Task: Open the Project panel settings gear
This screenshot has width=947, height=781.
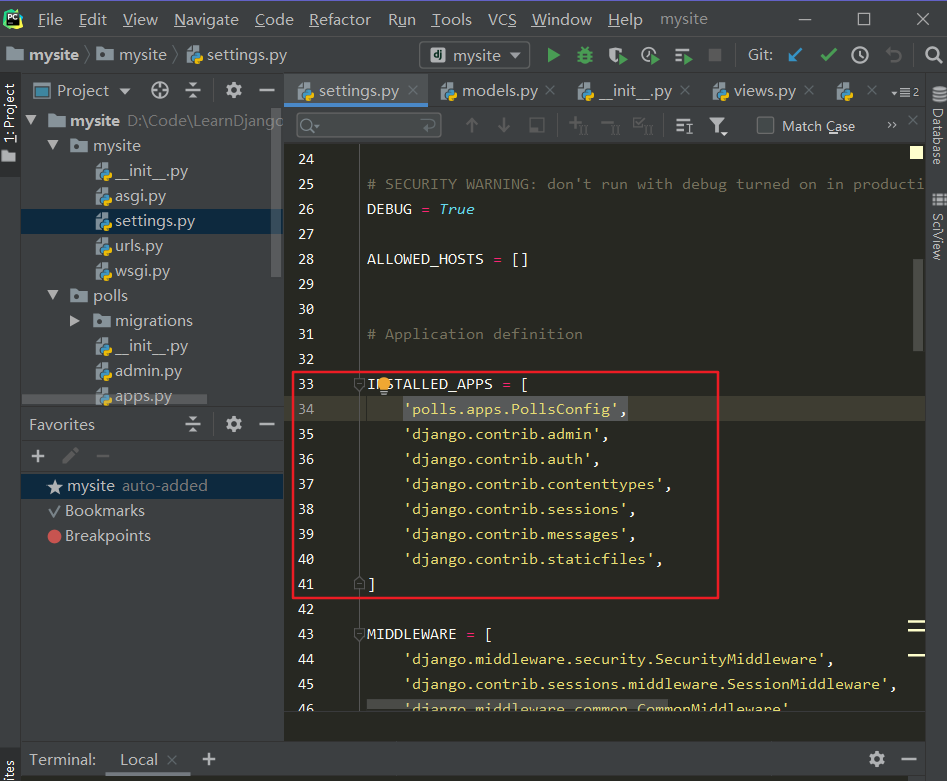Action: [234, 91]
